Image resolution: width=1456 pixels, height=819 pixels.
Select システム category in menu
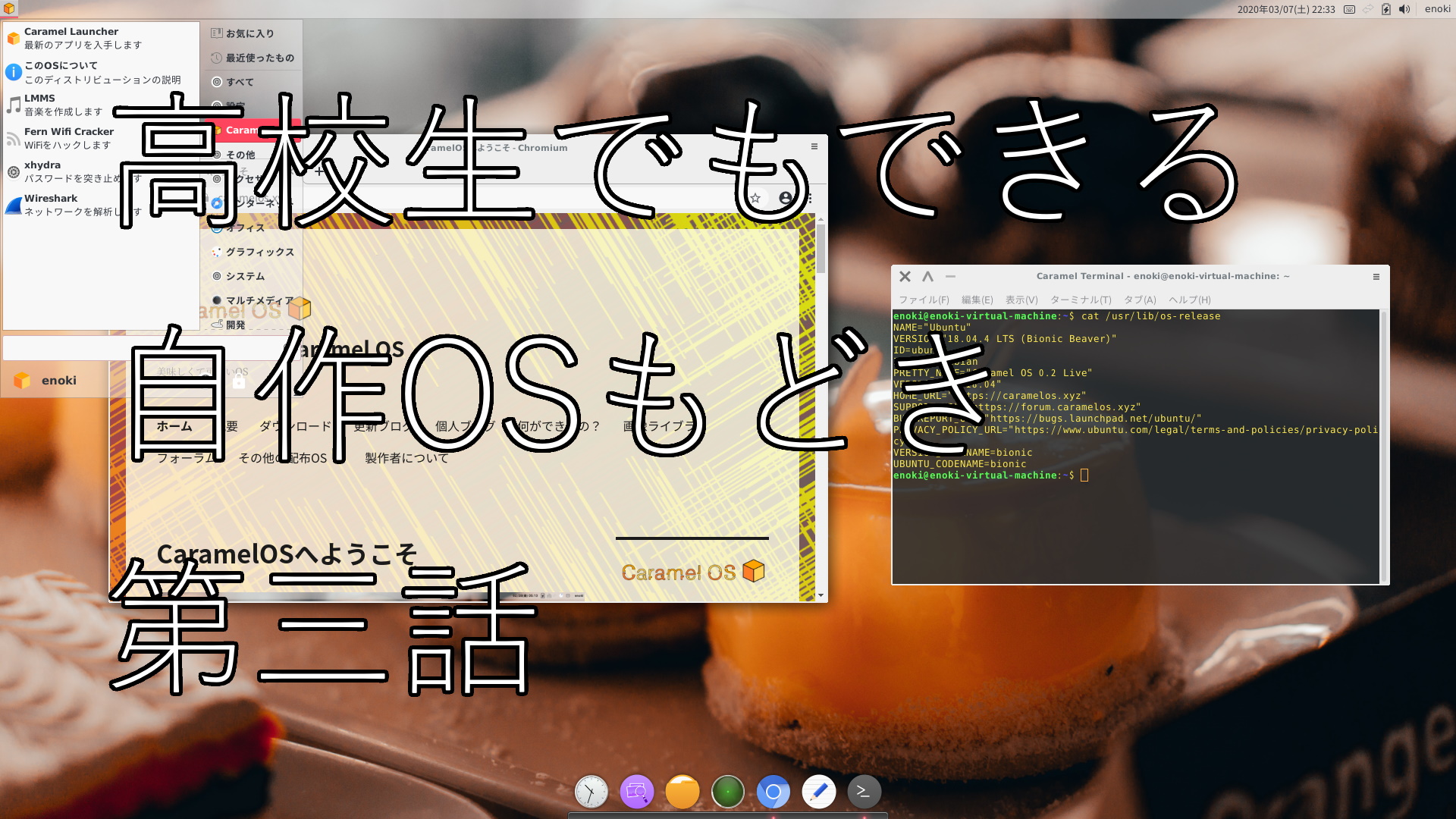[x=253, y=276]
